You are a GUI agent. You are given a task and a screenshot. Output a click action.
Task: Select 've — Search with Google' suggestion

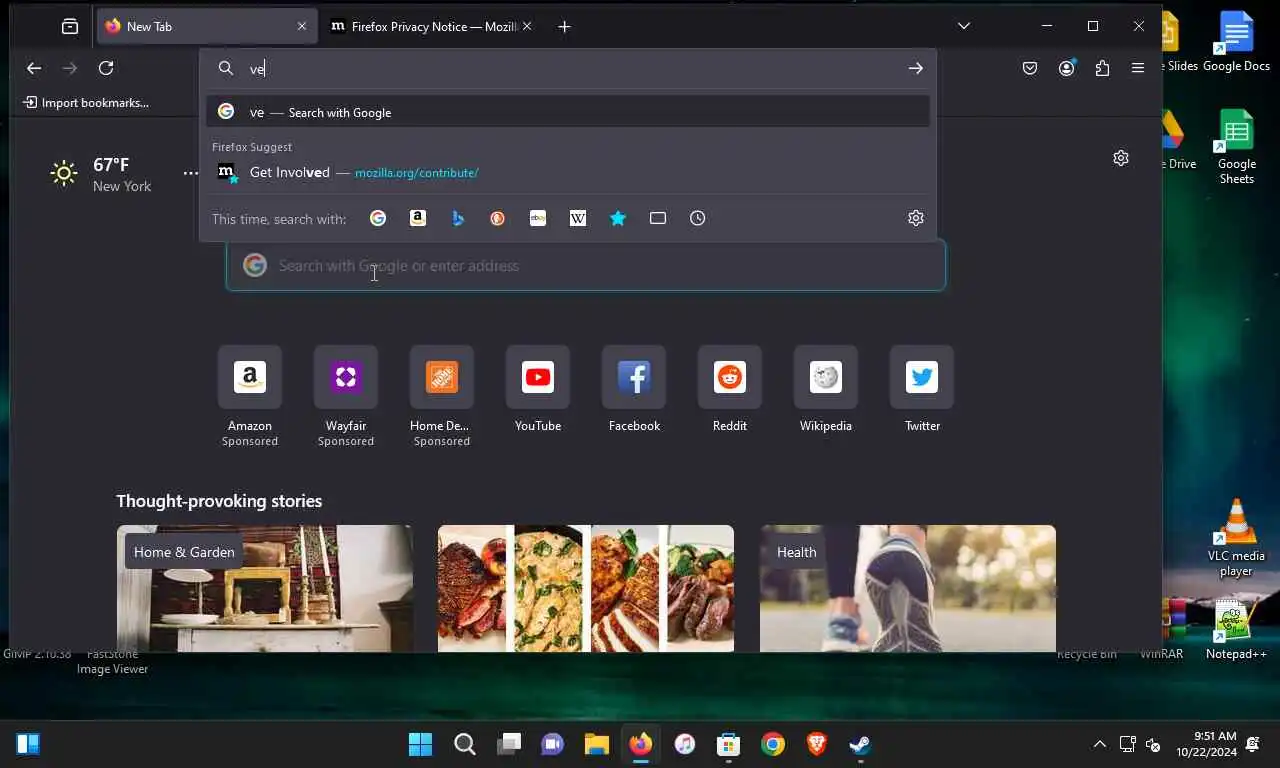(568, 112)
